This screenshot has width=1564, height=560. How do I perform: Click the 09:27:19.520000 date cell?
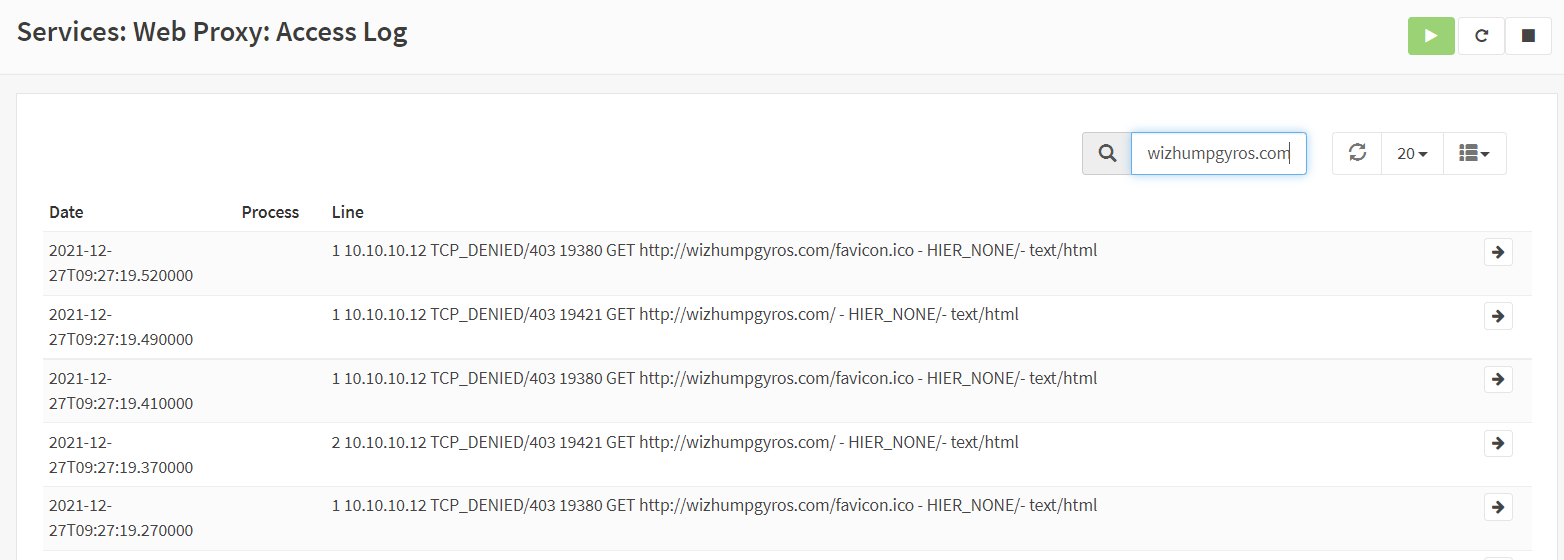coord(120,263)
